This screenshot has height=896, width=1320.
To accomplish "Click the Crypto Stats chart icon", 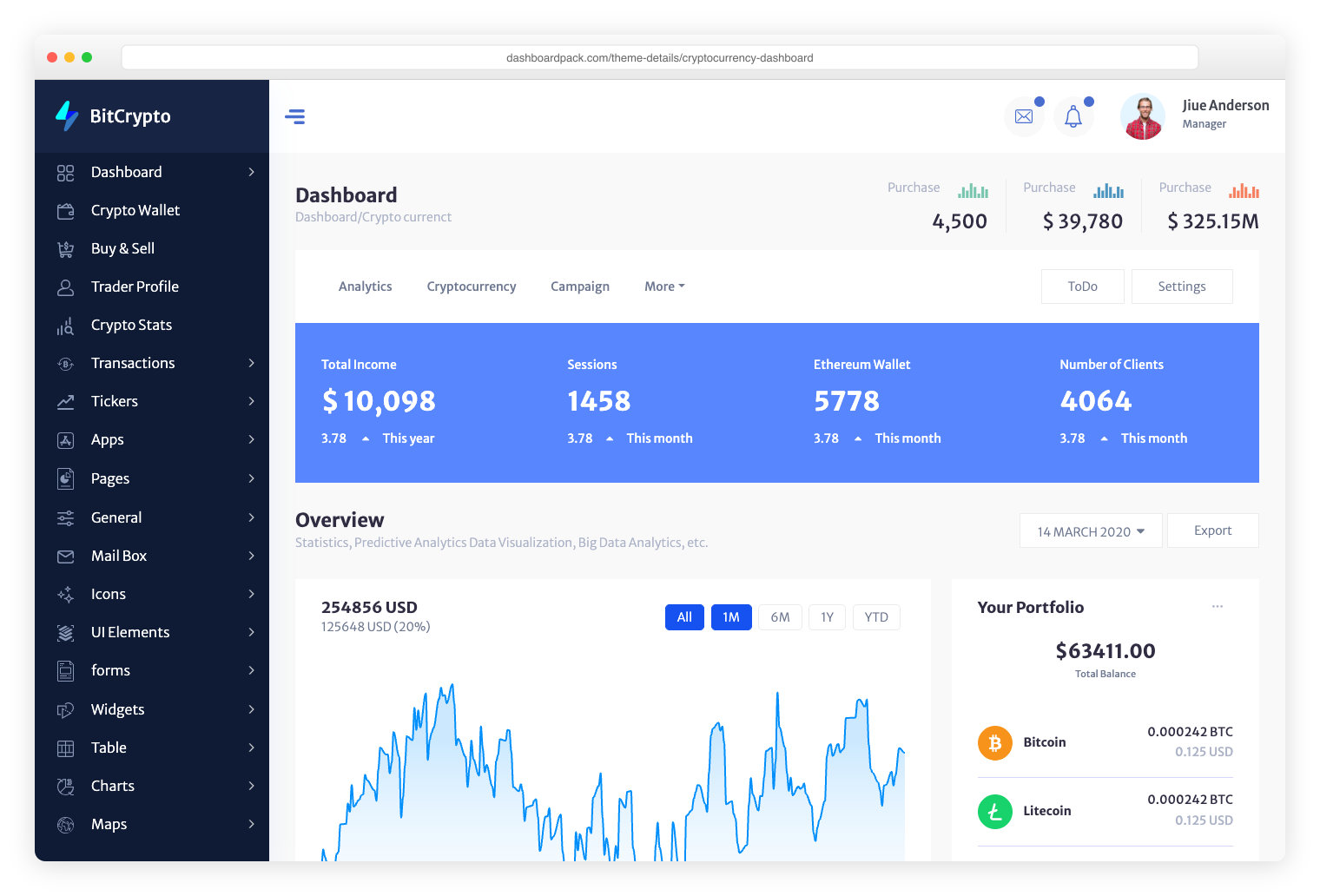I will (66, 326).
